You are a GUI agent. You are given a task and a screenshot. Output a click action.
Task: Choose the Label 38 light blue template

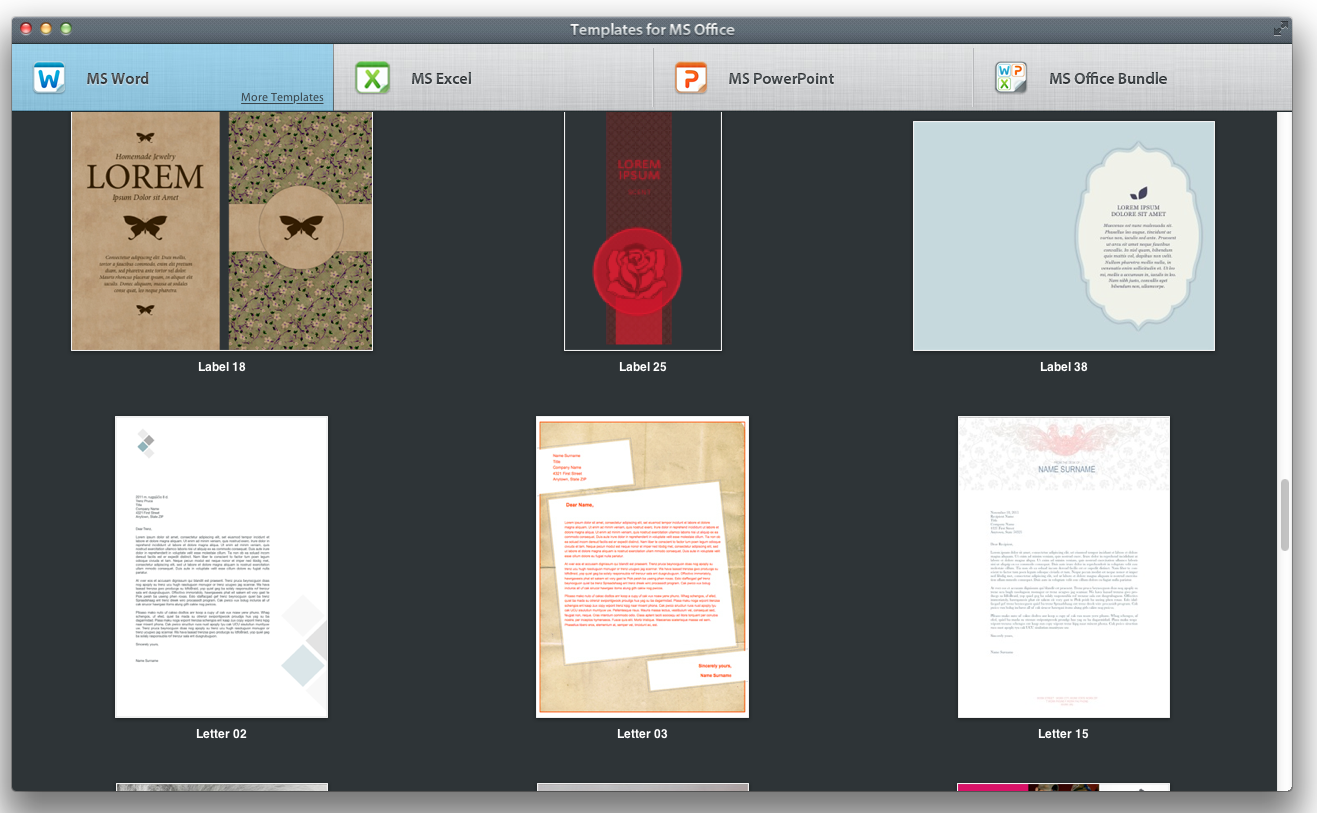pyautogui.click(x=1063, y=236)
